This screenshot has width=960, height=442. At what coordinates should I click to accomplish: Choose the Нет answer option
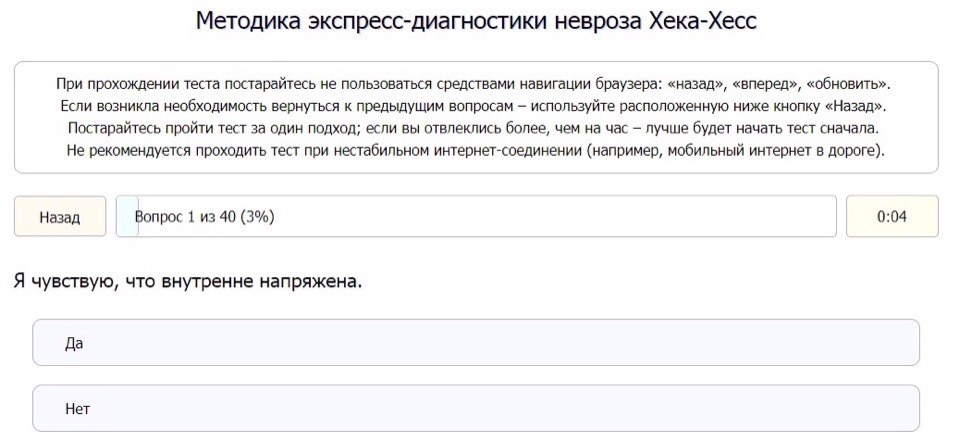pyautogui.click(x=476, y=409)
